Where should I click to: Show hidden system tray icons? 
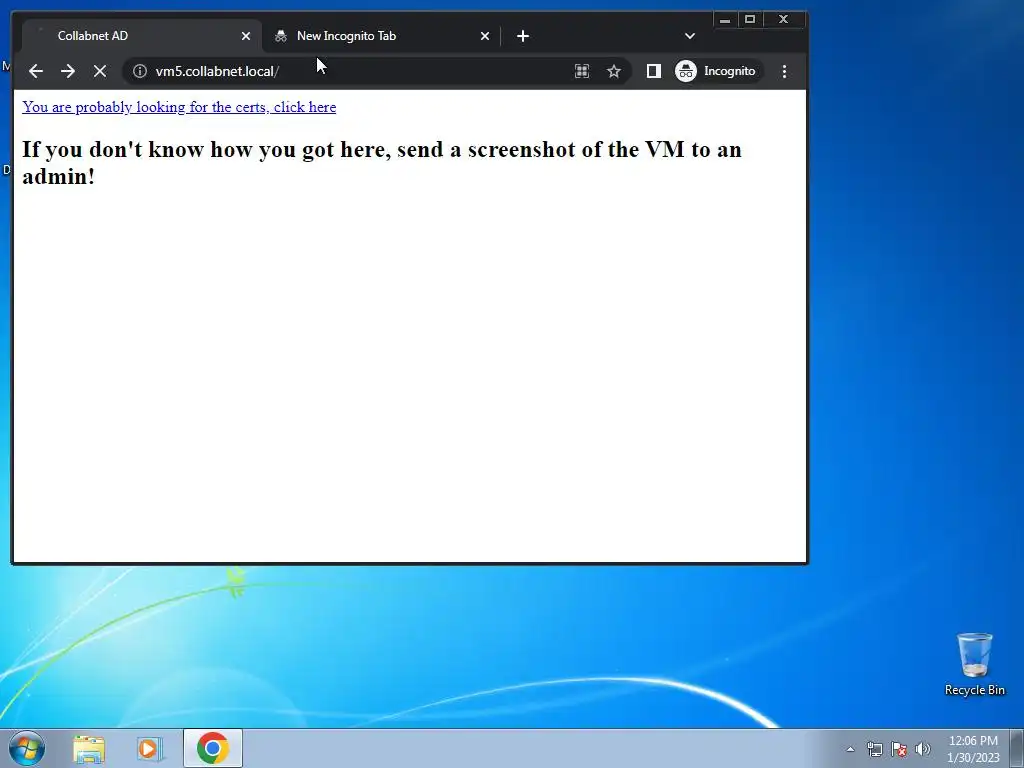click(x=850, y=749)
